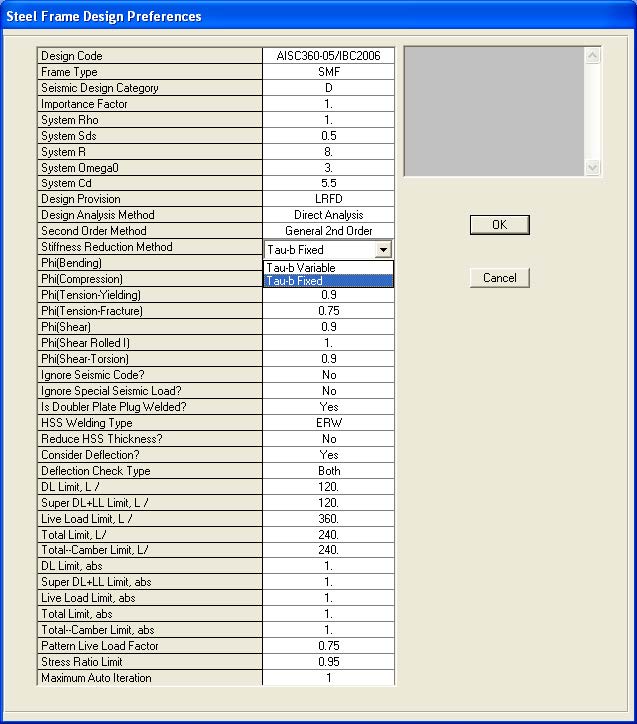
Task: Click the System Sds value 0.5
Action: coord(328,136)
